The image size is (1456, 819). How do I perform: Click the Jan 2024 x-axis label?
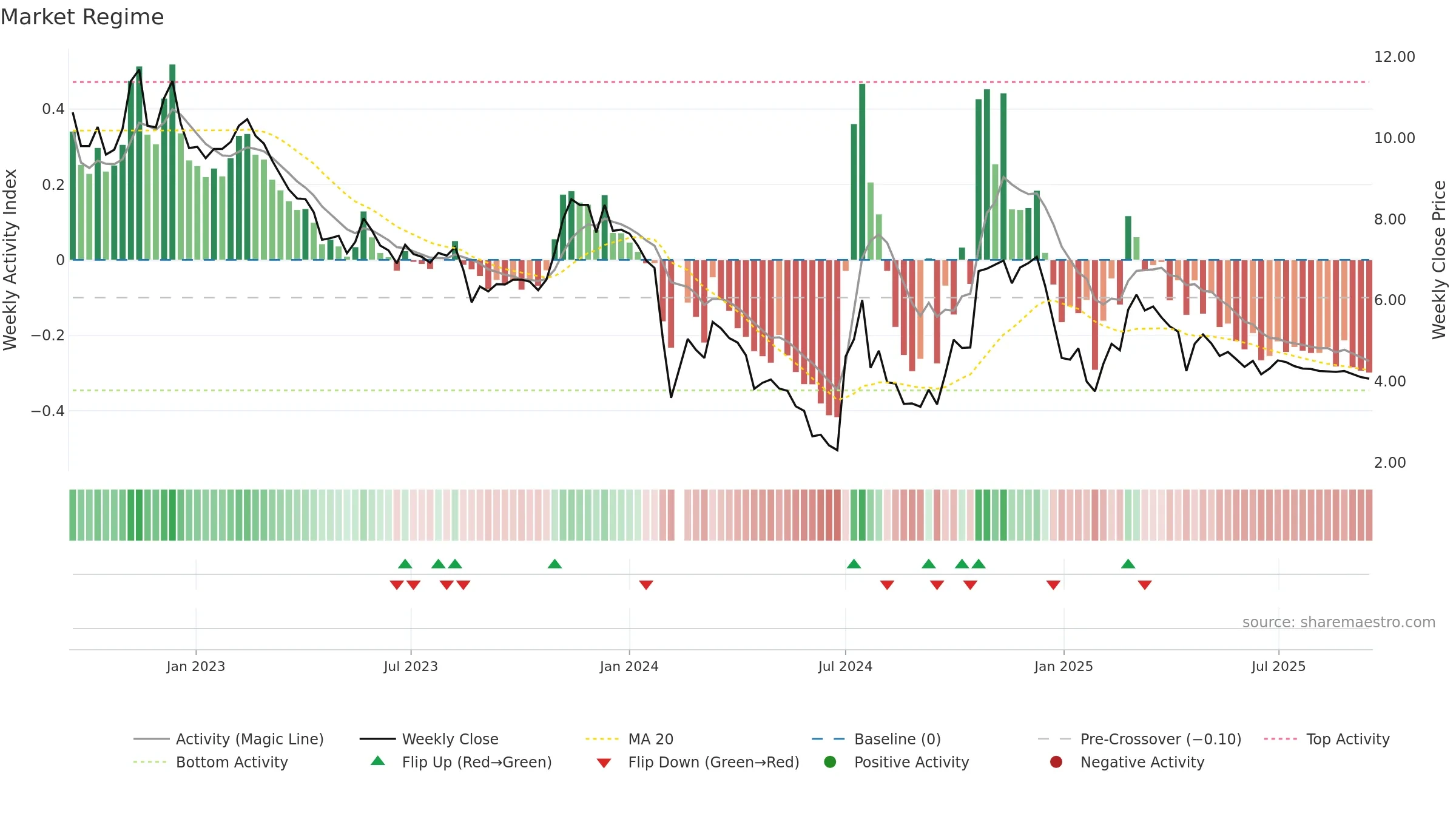pos(629,666)
